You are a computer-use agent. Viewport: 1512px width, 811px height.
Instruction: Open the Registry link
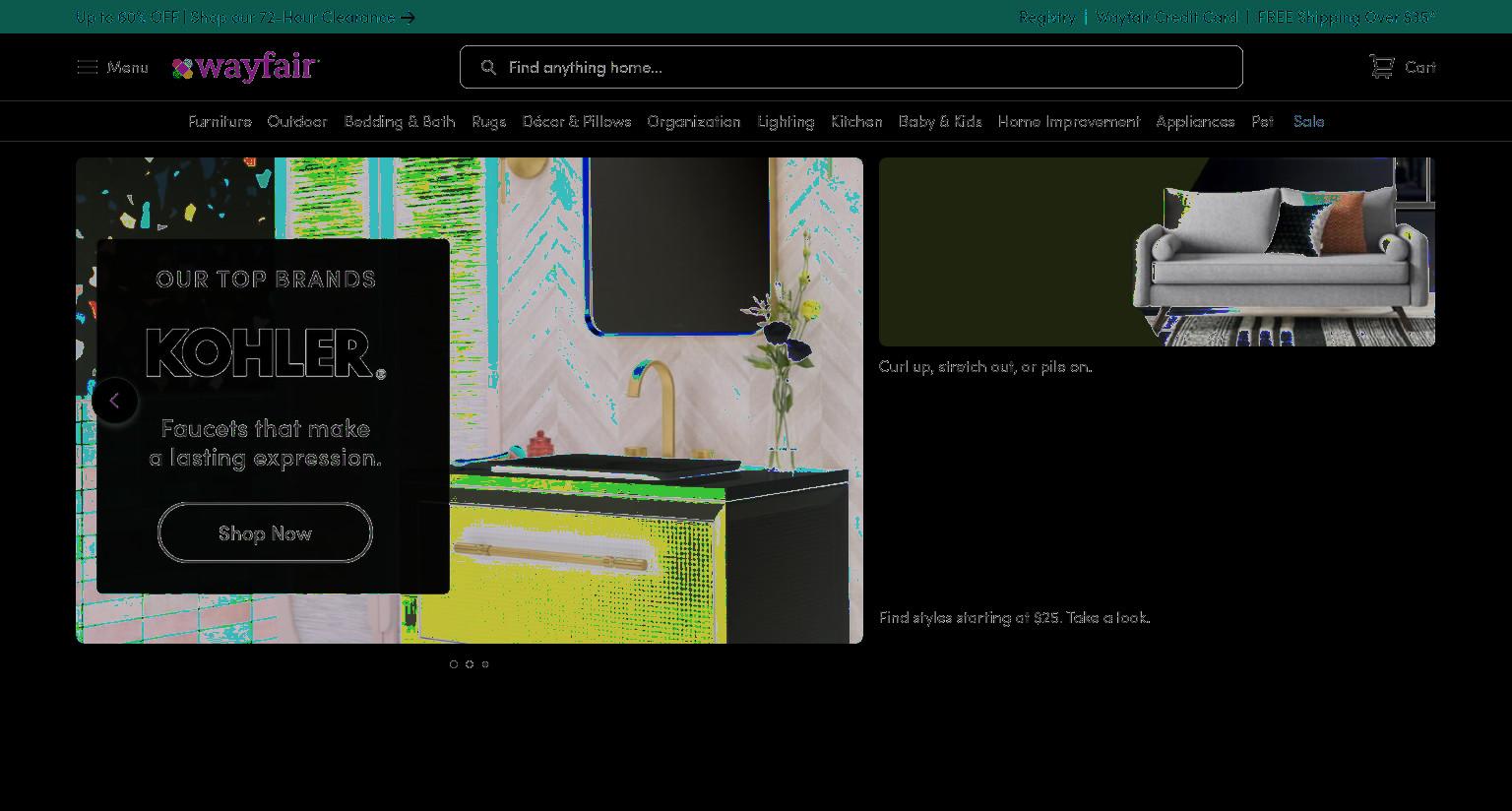1046,17
